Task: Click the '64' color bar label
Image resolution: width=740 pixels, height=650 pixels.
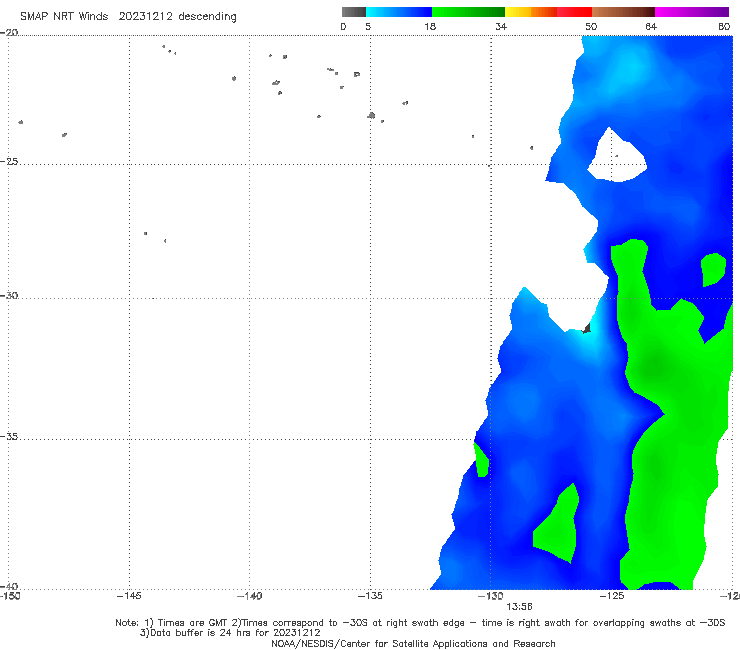Action: 651,26
